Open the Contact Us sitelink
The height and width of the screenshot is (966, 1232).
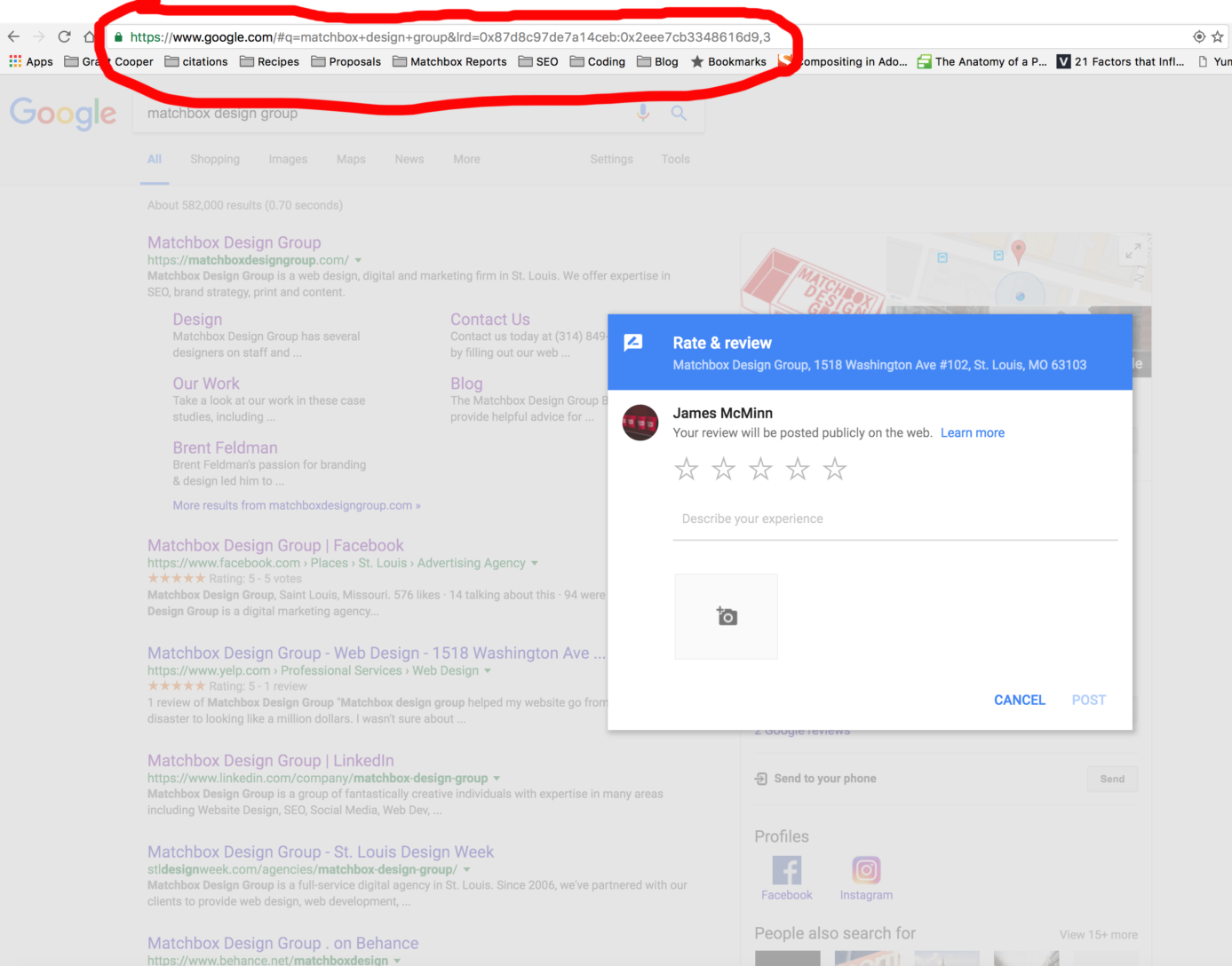point(490,320)
